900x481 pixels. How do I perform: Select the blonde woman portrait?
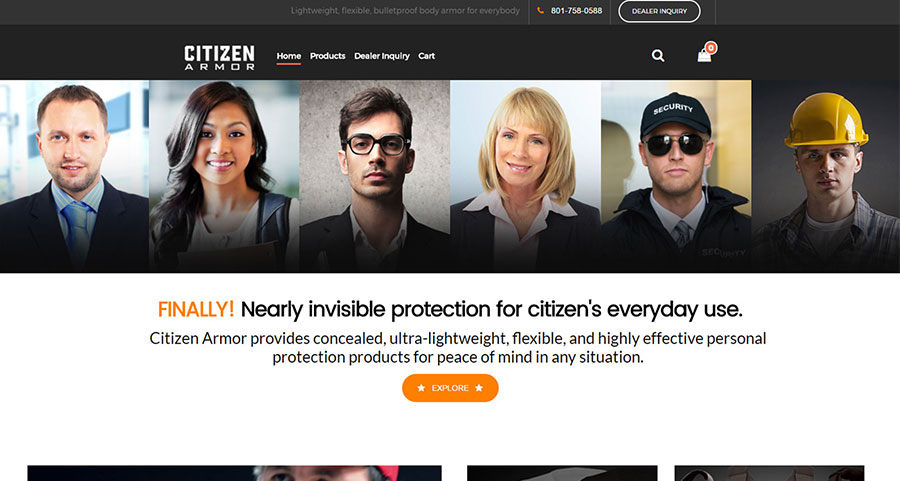click(526, 176)
